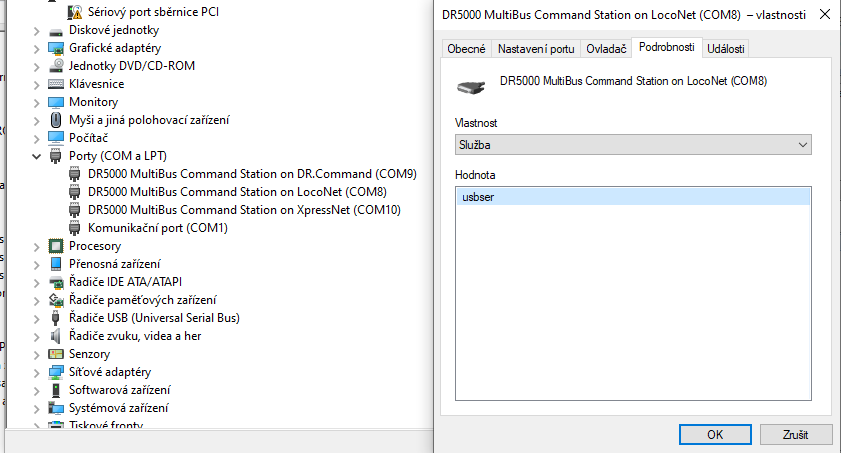Click the Síťové adaptéry network icon
This screenshot has width=841, height=453.
57,372
